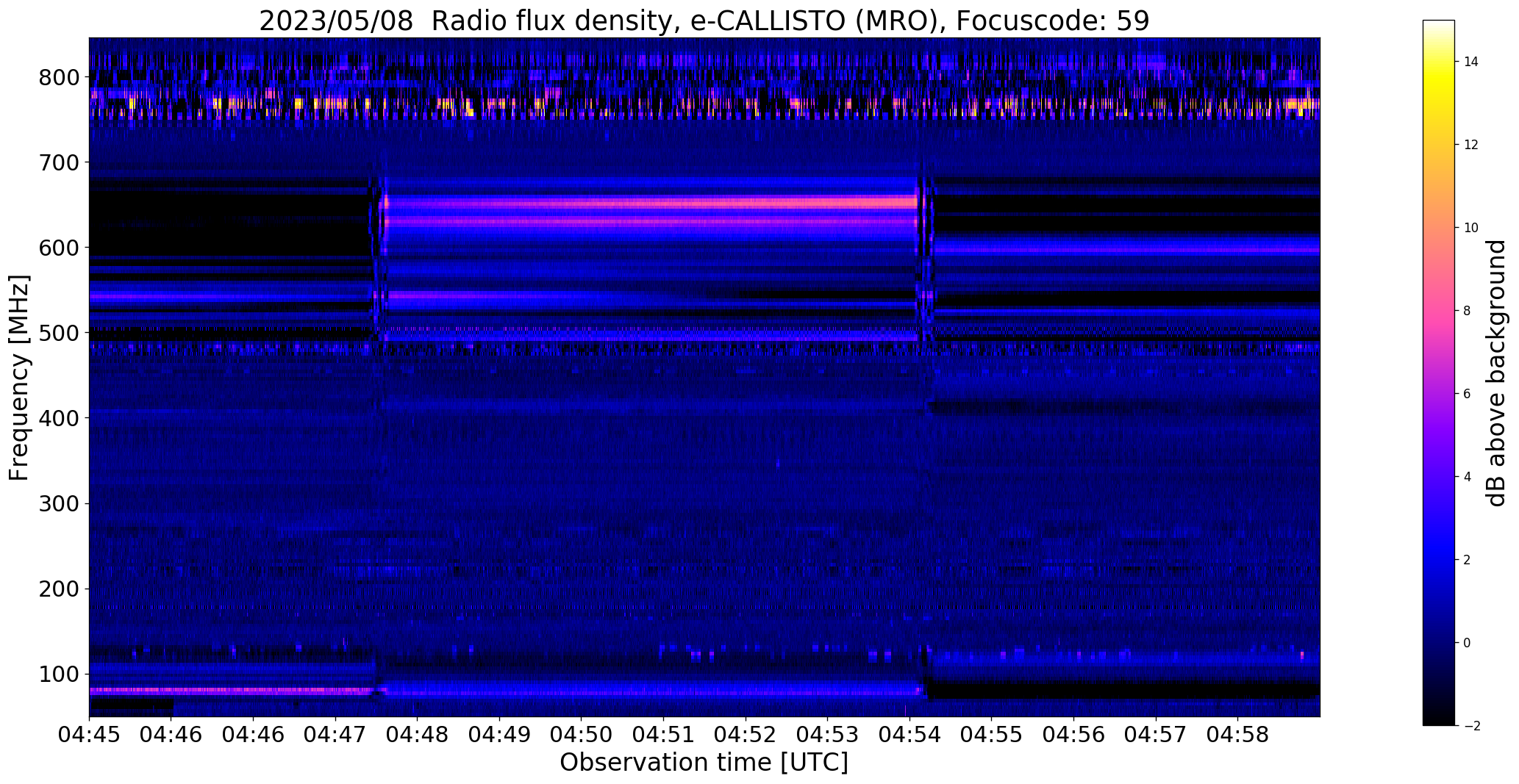Select the 04:57 time tick label

(1157, 735)
